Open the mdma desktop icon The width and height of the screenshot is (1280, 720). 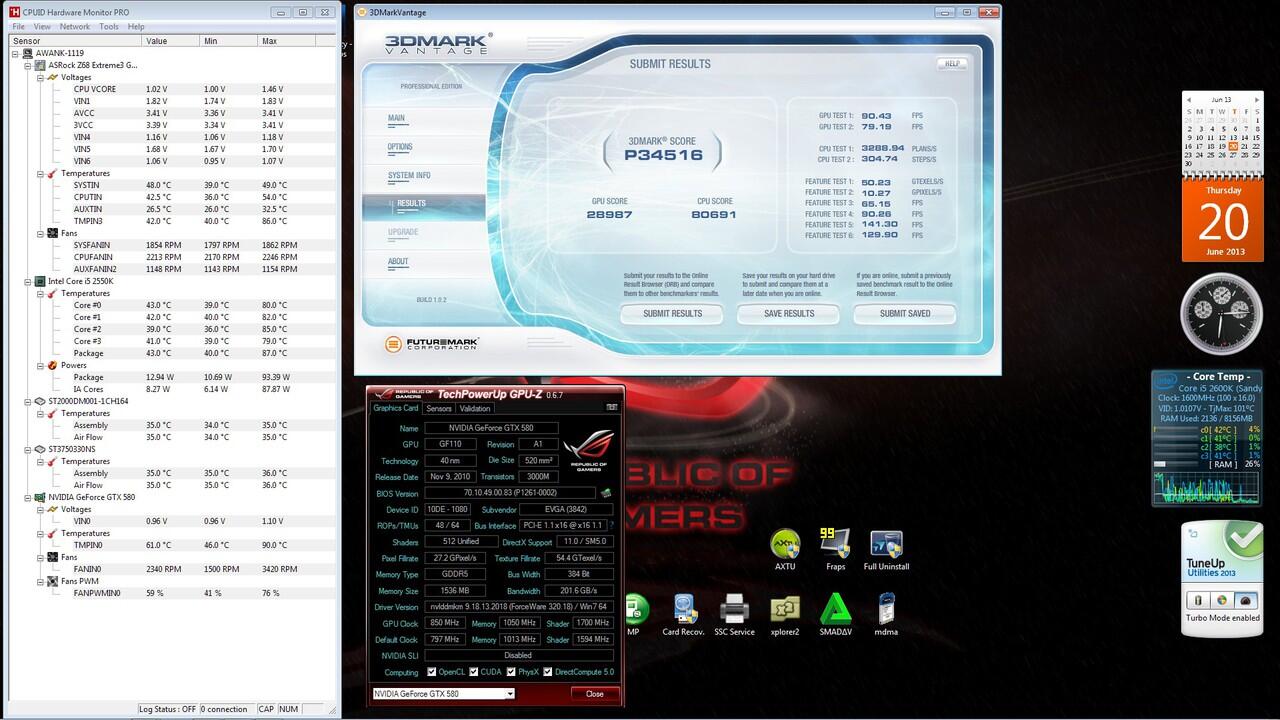click(886, 615)
